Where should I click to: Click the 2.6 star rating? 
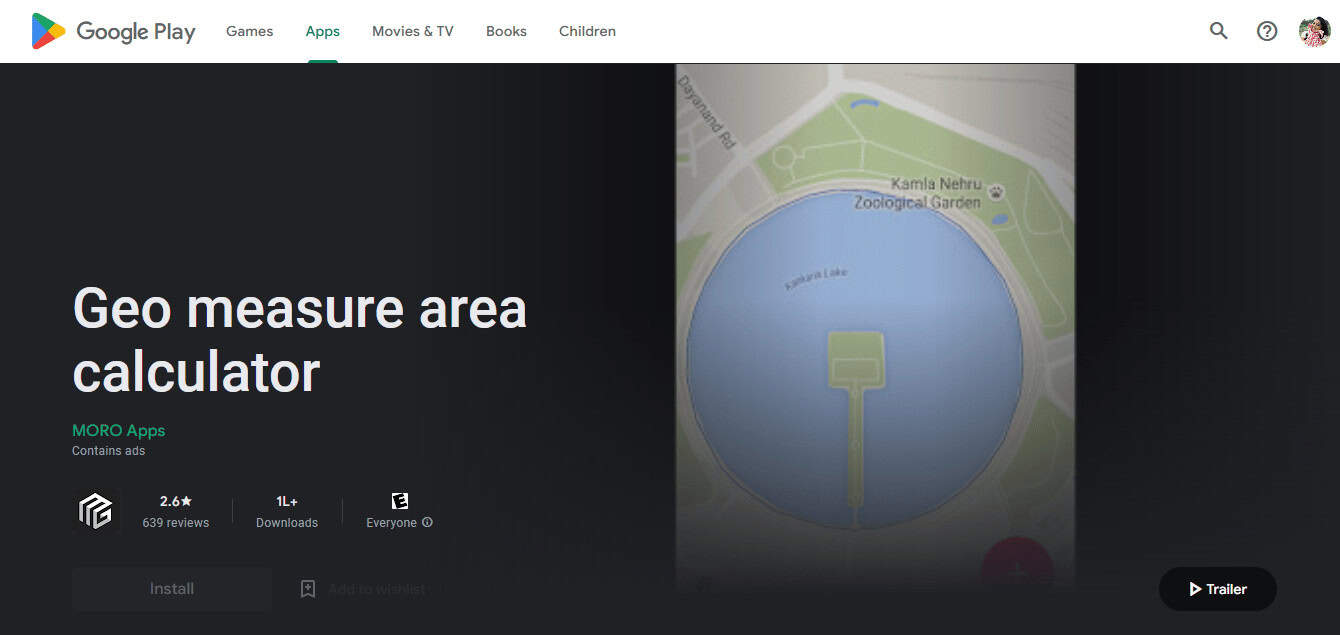click(176, 501)
